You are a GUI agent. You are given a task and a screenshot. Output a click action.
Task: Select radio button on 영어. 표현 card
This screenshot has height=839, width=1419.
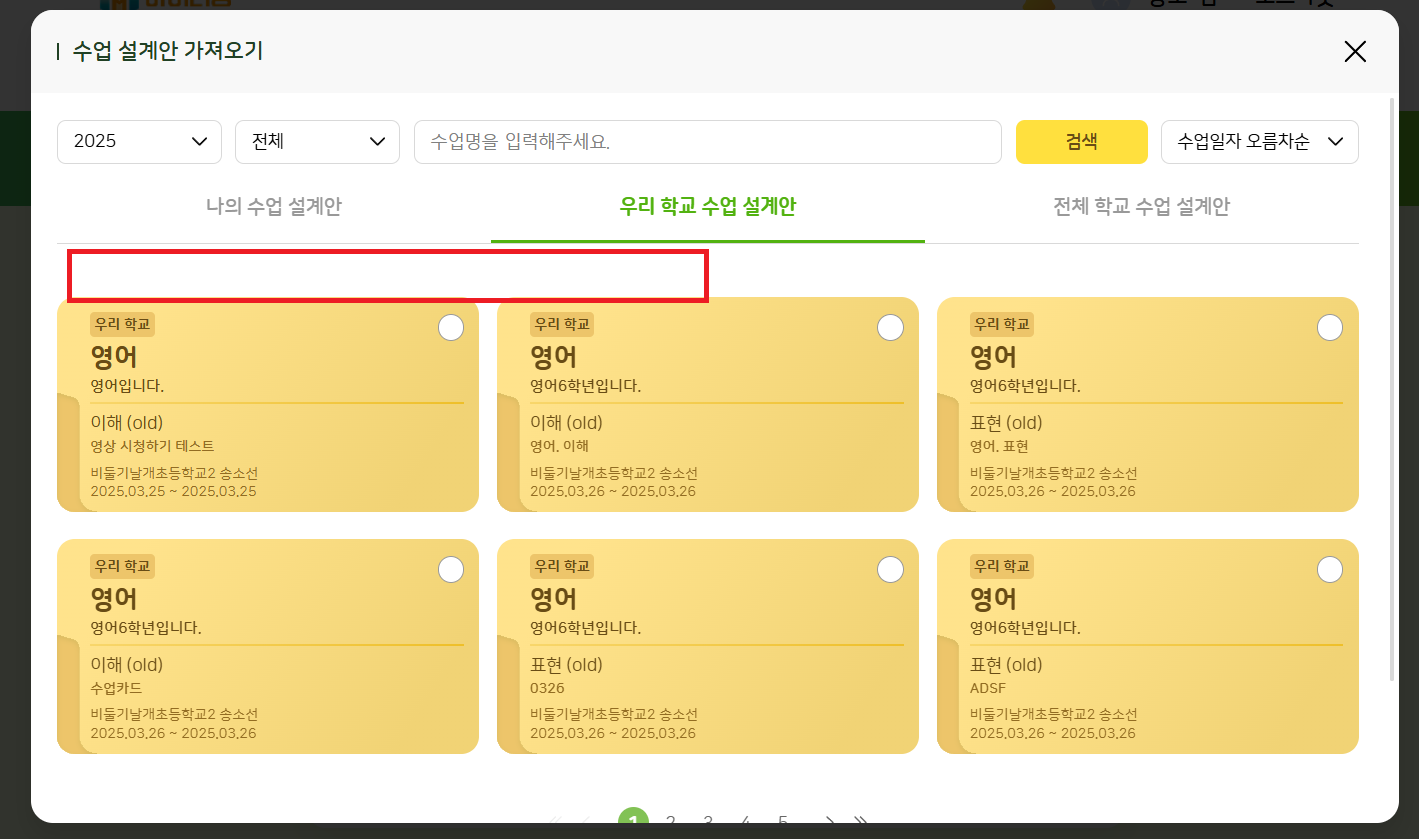pos(1329,327)
